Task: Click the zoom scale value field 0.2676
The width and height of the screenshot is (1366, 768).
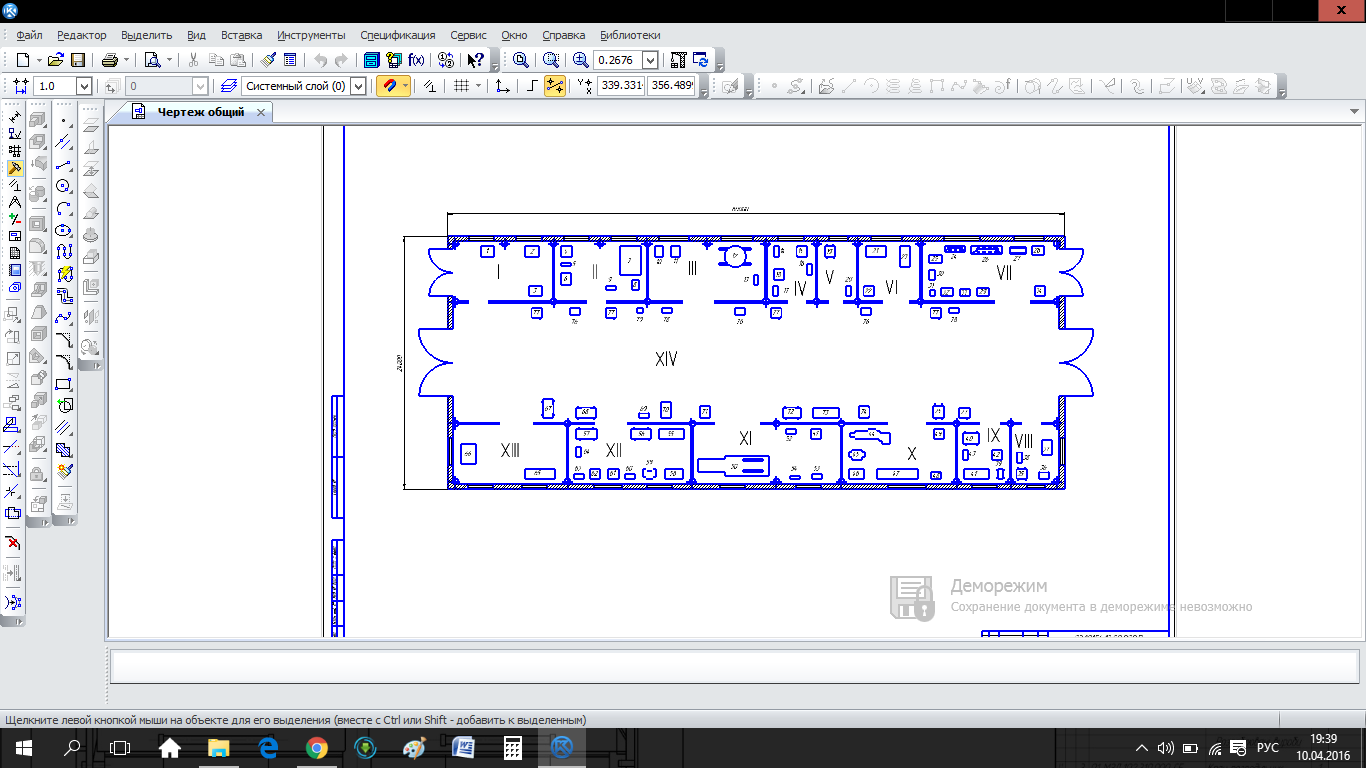Action: pyautogui.click(x=618, y=60)
